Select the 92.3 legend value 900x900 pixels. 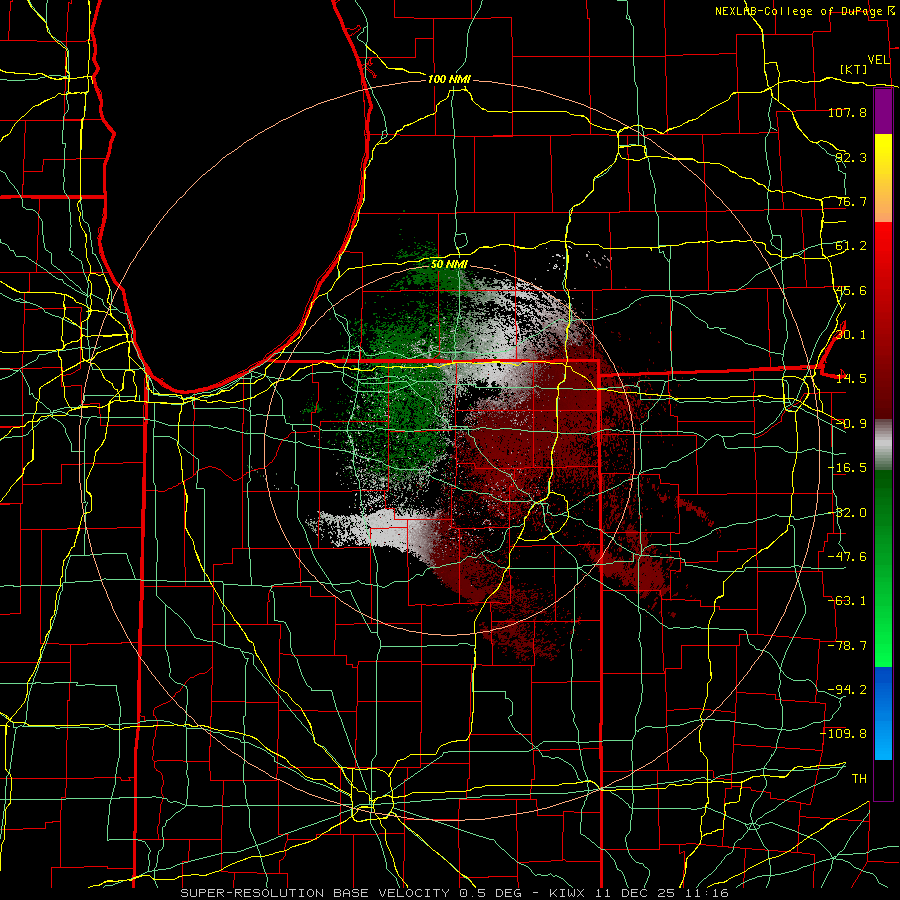tap(851, 157)
